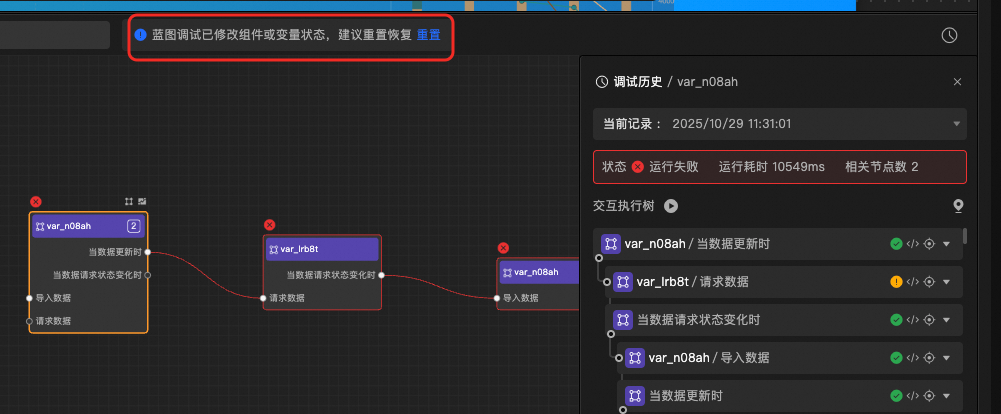Expand var_n08ah / 当数据更新时 row details

(947, 244)
